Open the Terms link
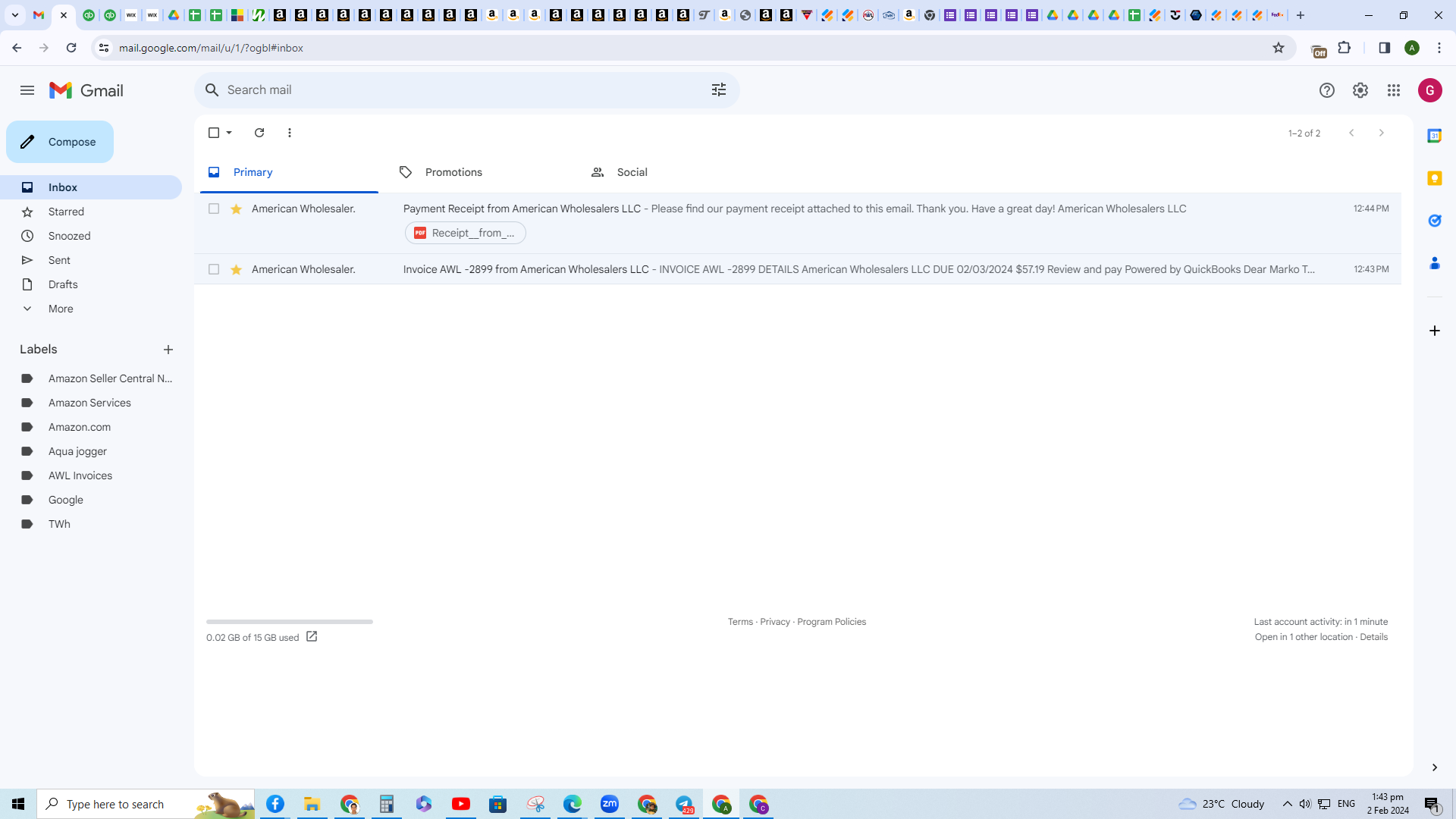 [x=740, y=622]
